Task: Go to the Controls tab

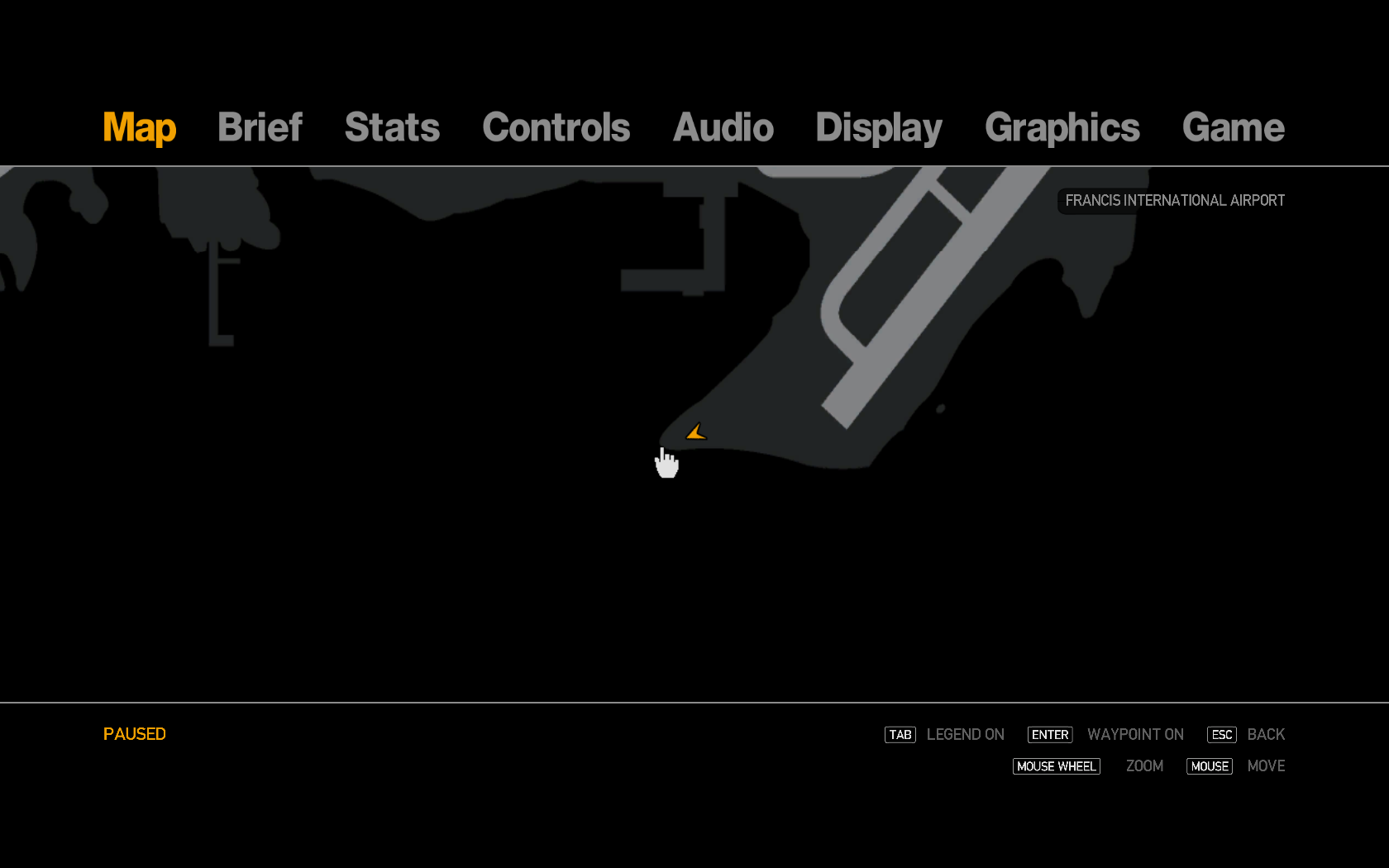Action: click(x=556, y=127)
